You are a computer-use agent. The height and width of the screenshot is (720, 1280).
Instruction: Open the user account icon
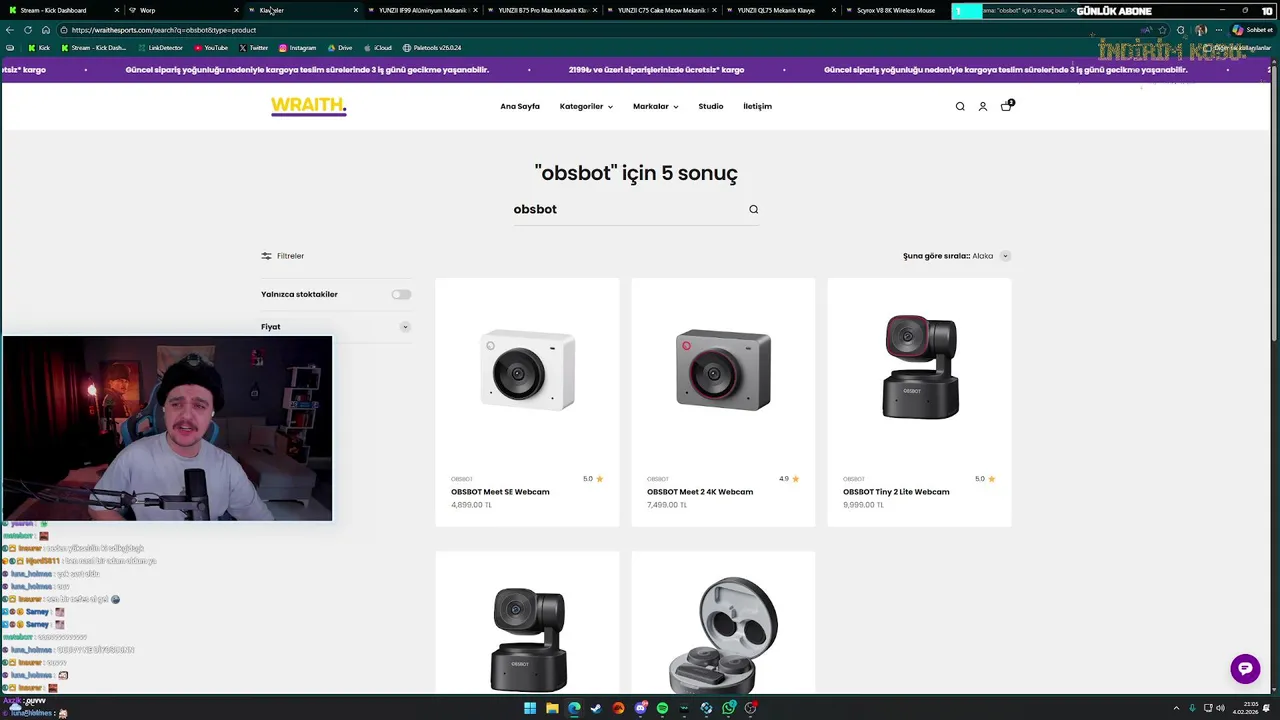pyautogui.click(x=983, y=106)
